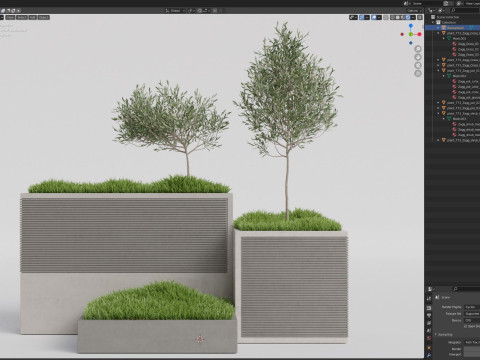Screen dimensions: 480x360
Task: Open the orange Object properties tab
Action: tap(429, 348)
